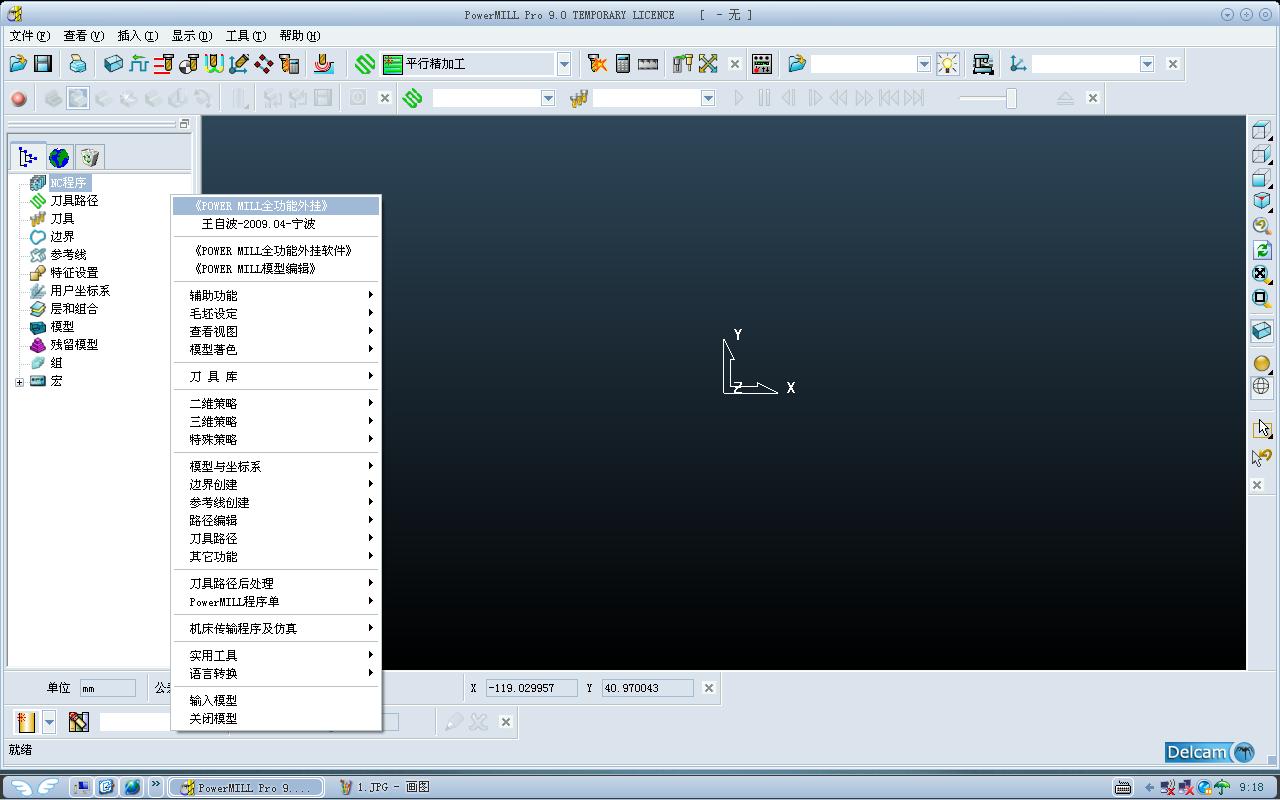Click the pencil-and-grid icon in the bottom toolbar
The height and width of the screenshot is (800, 1280).
pos(79,721)
